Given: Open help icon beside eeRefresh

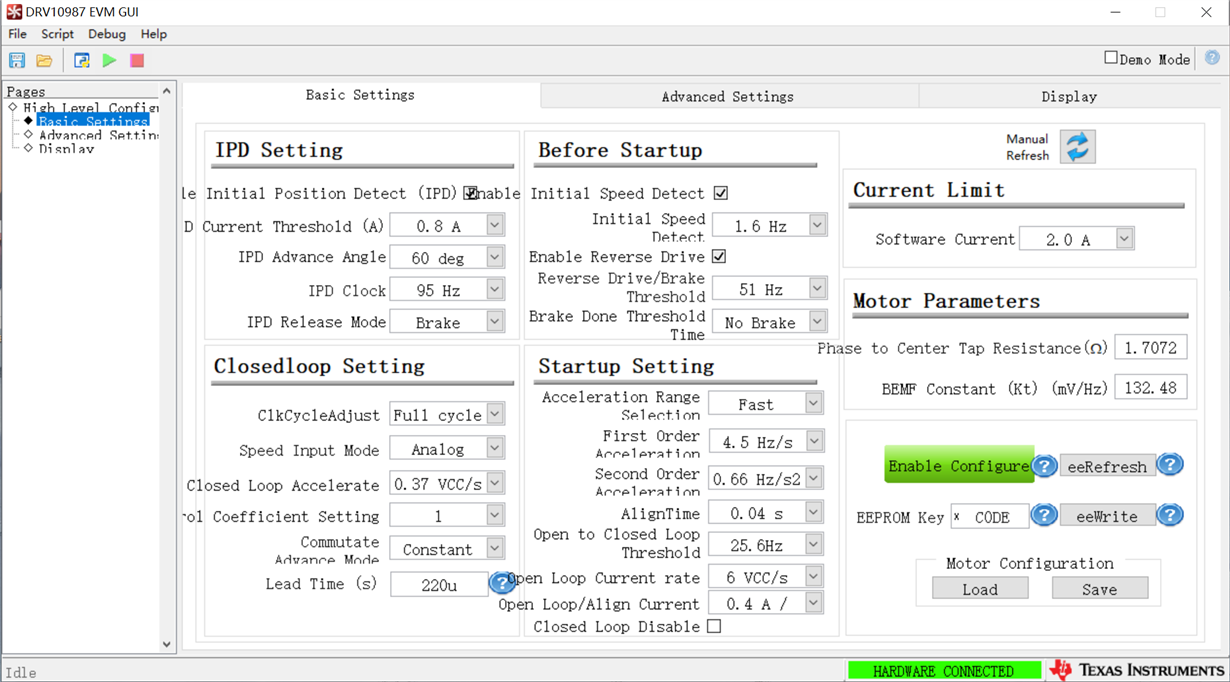Looking at the screenshot, I should tap(1170, 465).
